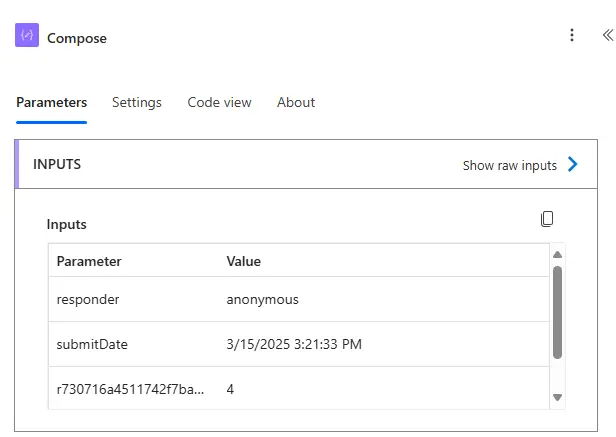
Task: Select the Parameter column header
Action: pos(89,261)
